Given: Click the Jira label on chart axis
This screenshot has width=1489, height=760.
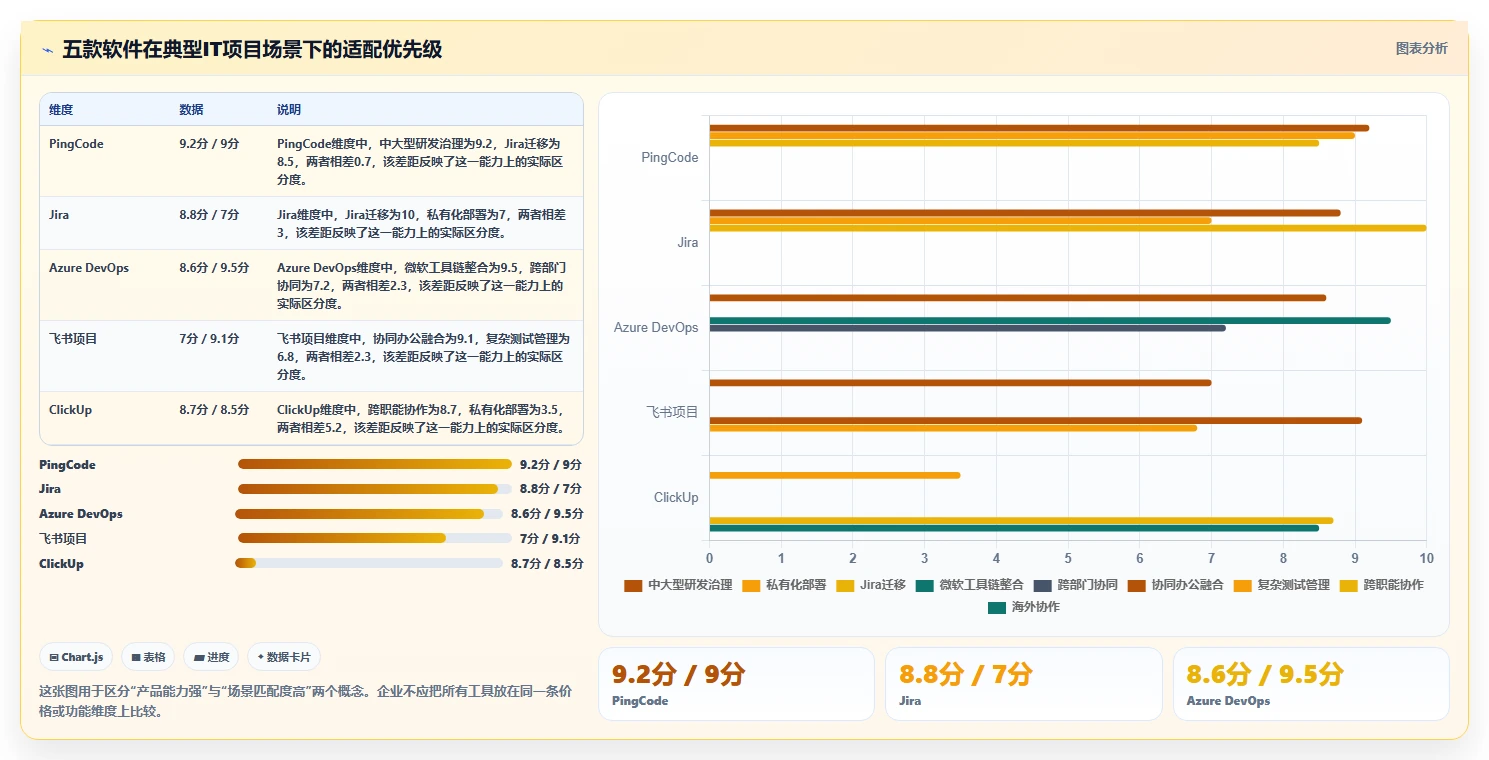Looking at the screenshot, I should [x=687, y=242].
